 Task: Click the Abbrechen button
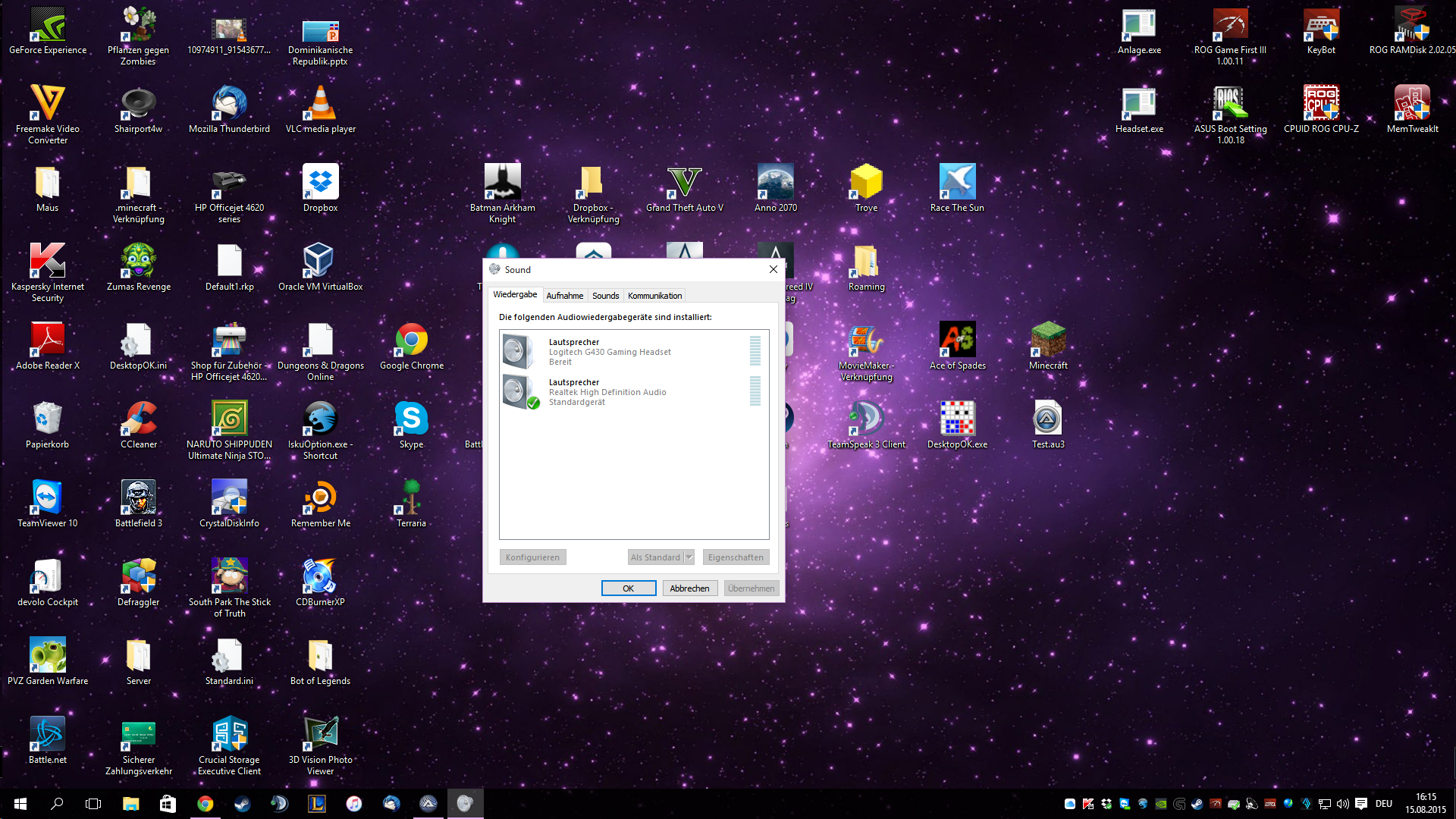[689, 588]
